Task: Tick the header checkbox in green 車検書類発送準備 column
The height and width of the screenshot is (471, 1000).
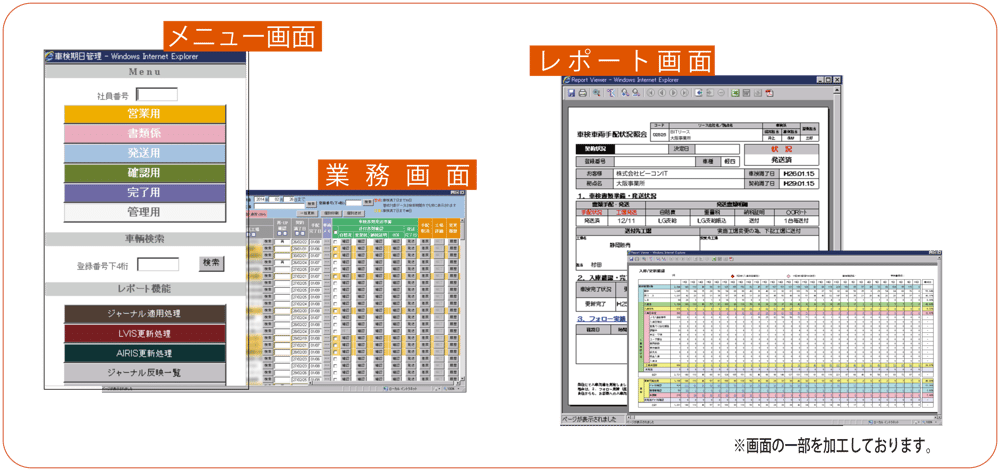Action: pos(335,232)
